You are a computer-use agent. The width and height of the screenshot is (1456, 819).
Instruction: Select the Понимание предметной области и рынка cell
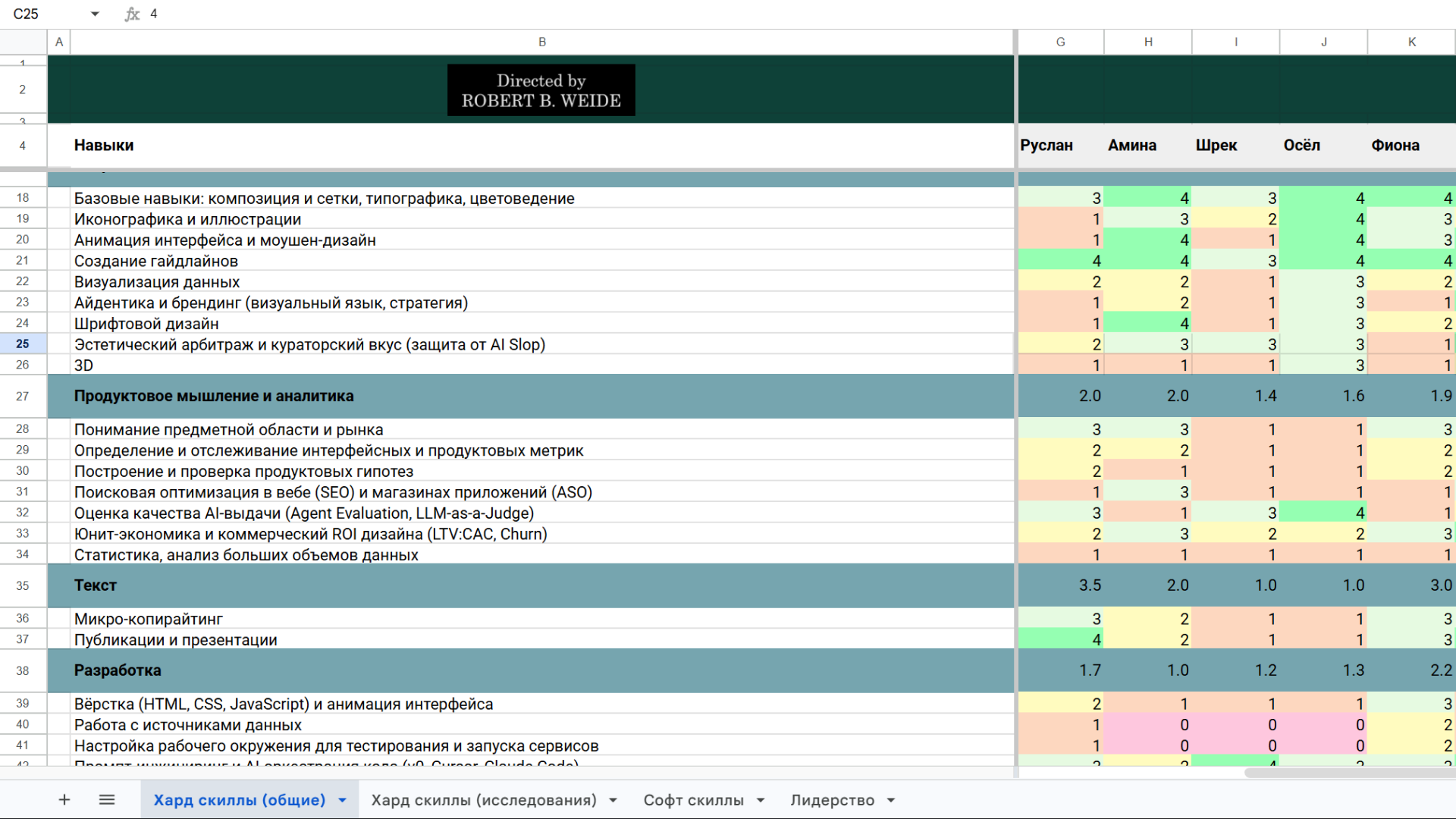pyautogui.click(x=542, y=430)
